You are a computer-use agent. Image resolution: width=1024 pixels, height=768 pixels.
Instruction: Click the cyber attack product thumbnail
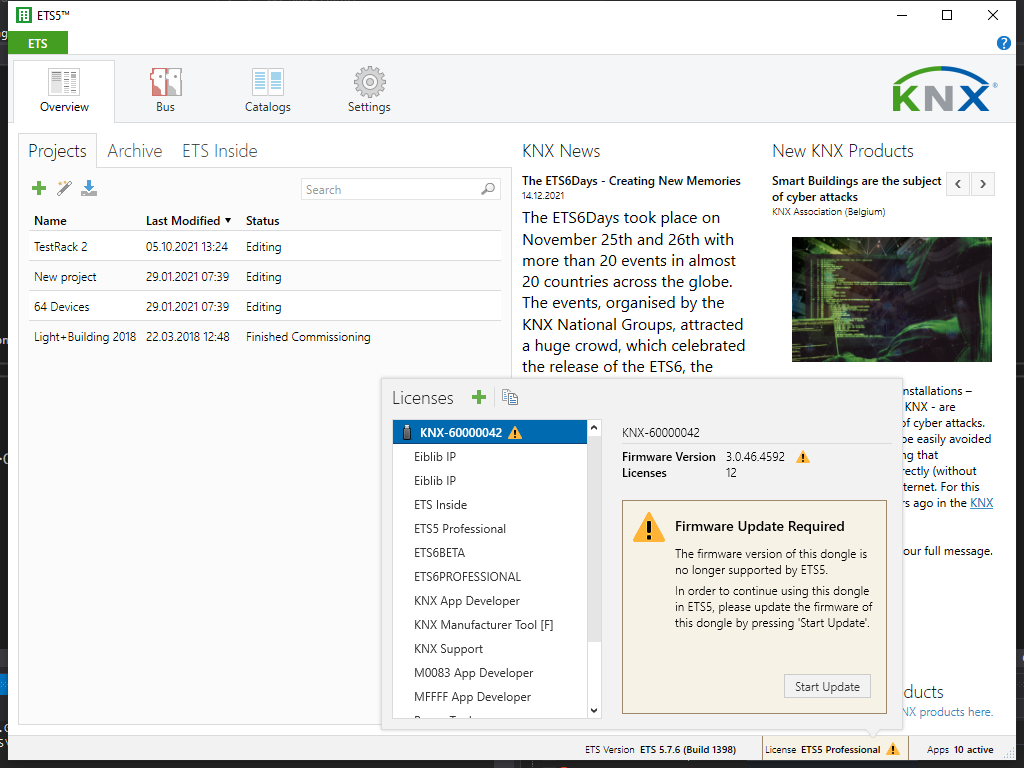891,299
